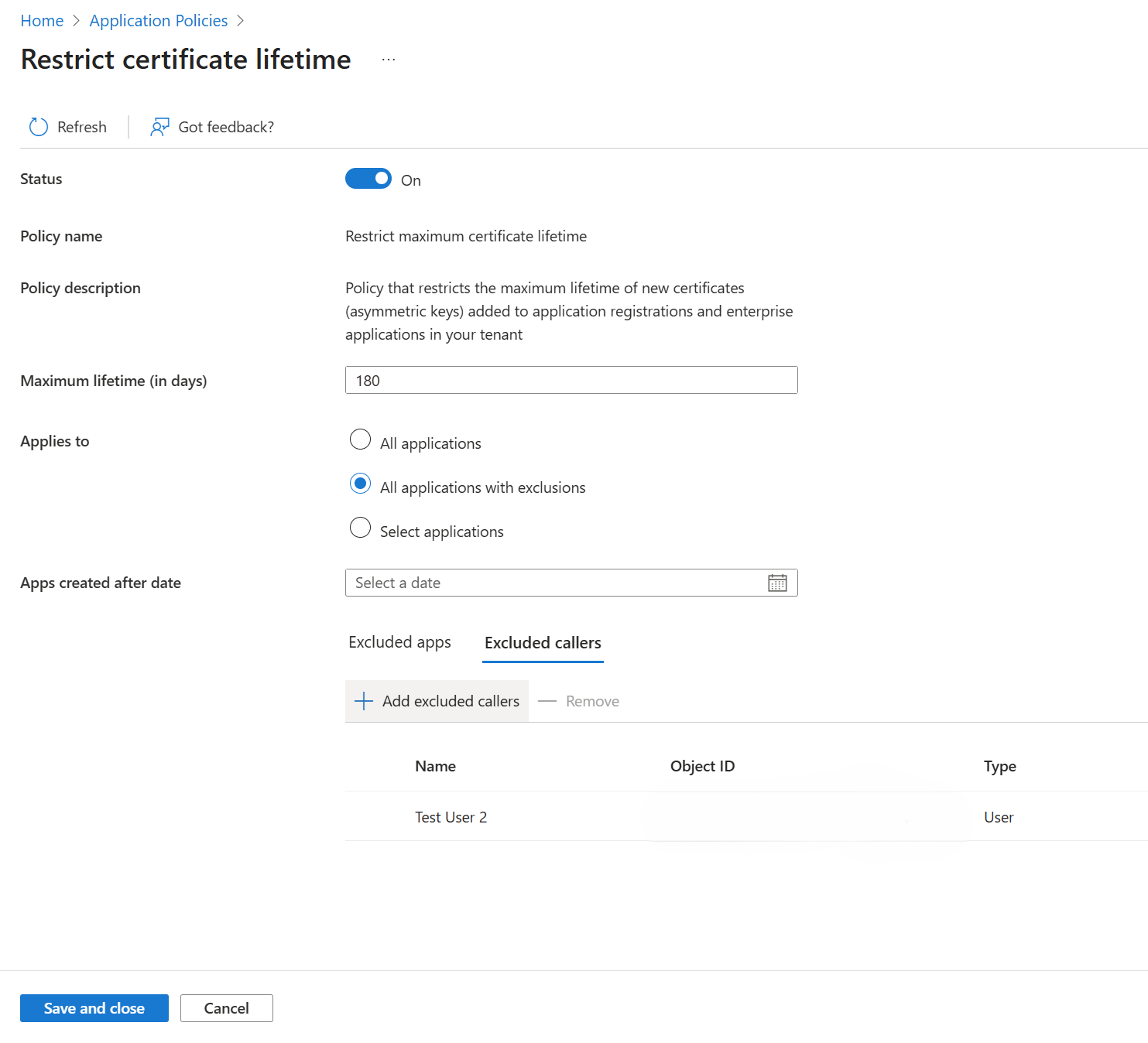
Task: Click the Save and close button
Action: (94, 1007)
